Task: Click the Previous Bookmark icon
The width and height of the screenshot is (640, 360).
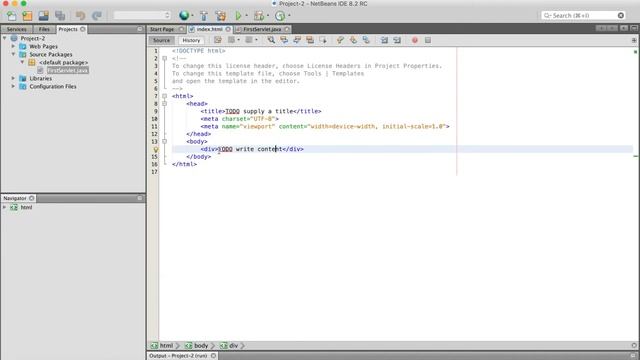Action: click(340, 40)
